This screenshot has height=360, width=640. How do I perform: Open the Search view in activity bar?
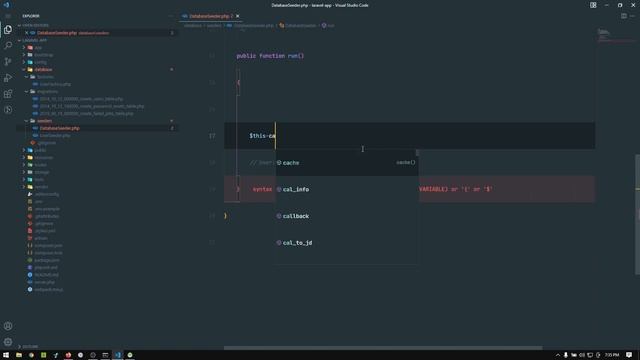point(8,45)
